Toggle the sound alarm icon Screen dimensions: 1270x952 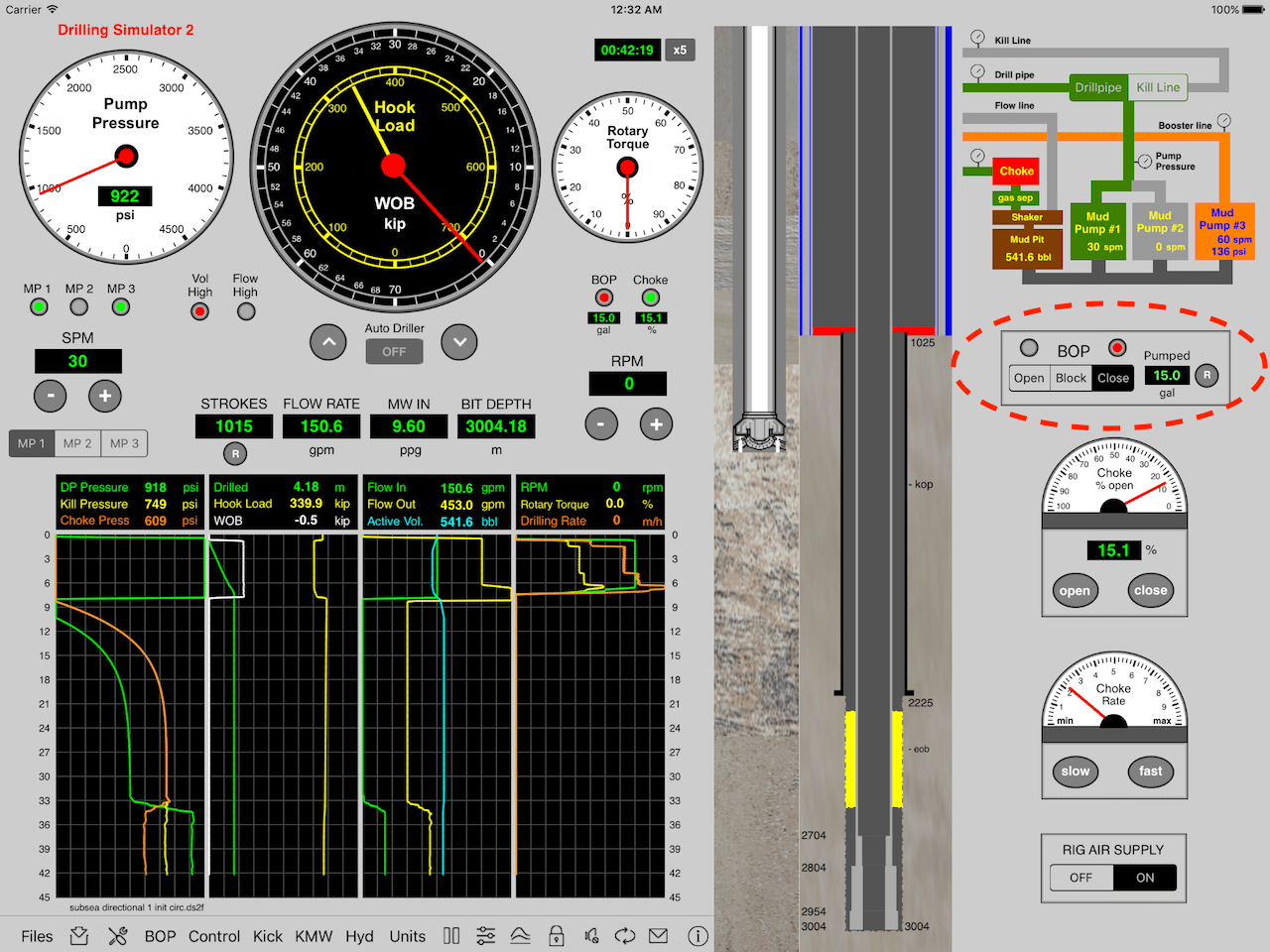(x=591, y=936)
